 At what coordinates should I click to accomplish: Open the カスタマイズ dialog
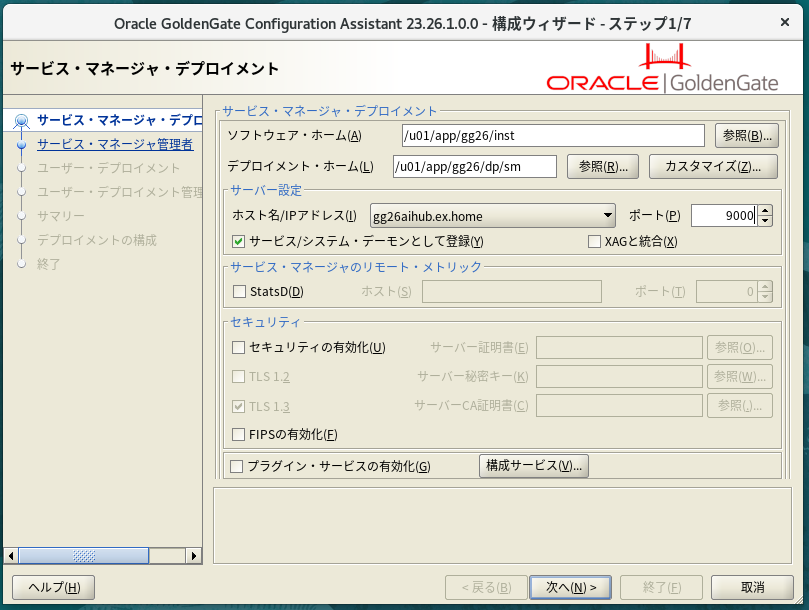pyautogui.click(x=713, y=166)
